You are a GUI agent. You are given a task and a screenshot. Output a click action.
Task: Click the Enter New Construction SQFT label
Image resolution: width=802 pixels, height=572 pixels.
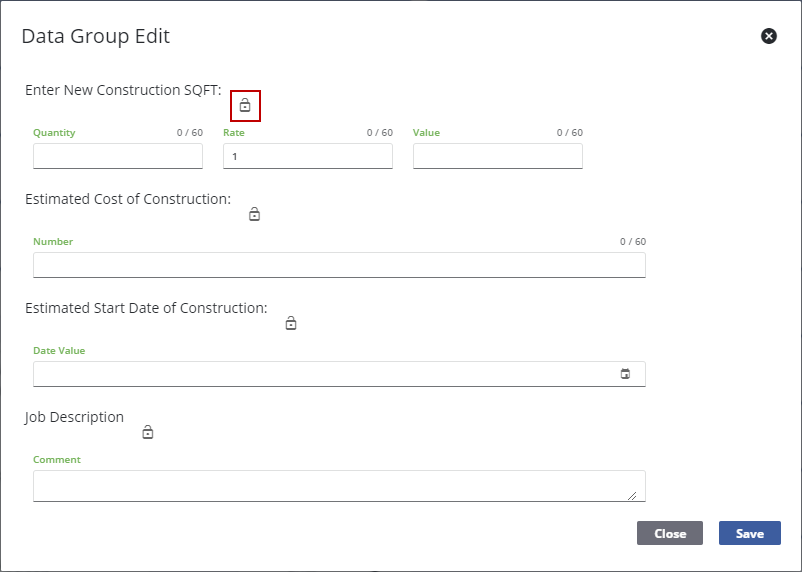(123, 90)
